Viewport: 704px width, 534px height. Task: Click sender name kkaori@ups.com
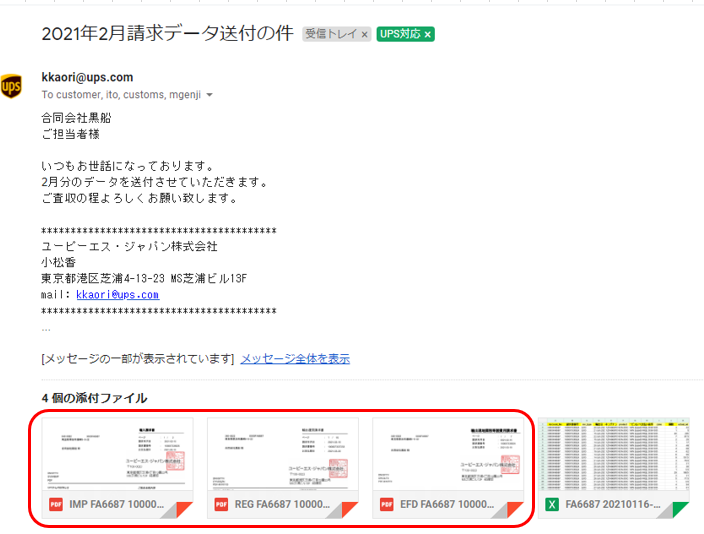click(x=87, y=77)
